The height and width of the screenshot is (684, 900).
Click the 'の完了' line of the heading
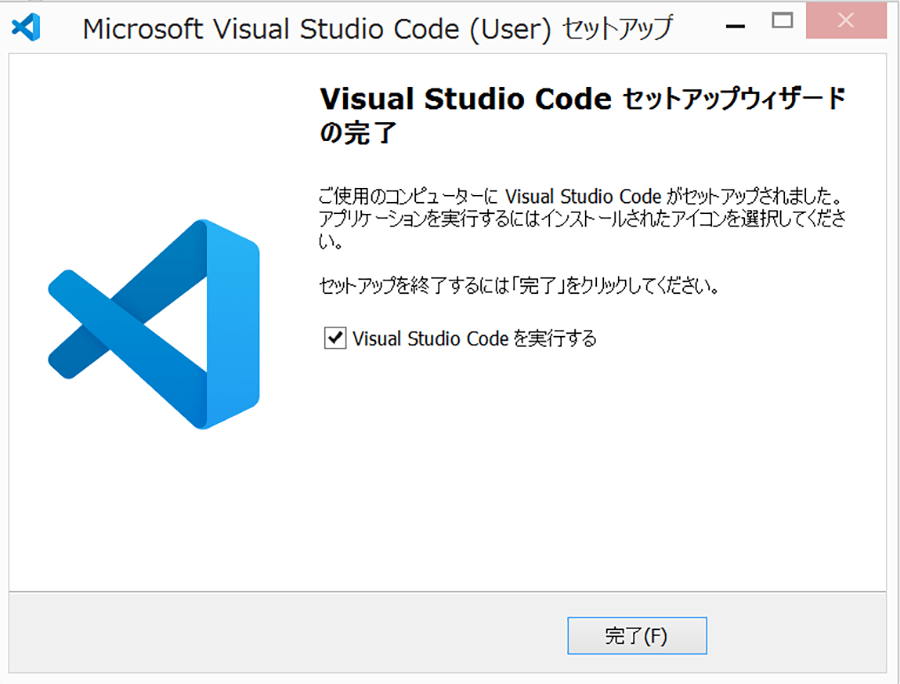pyautogui.click(x=358, y=133)
